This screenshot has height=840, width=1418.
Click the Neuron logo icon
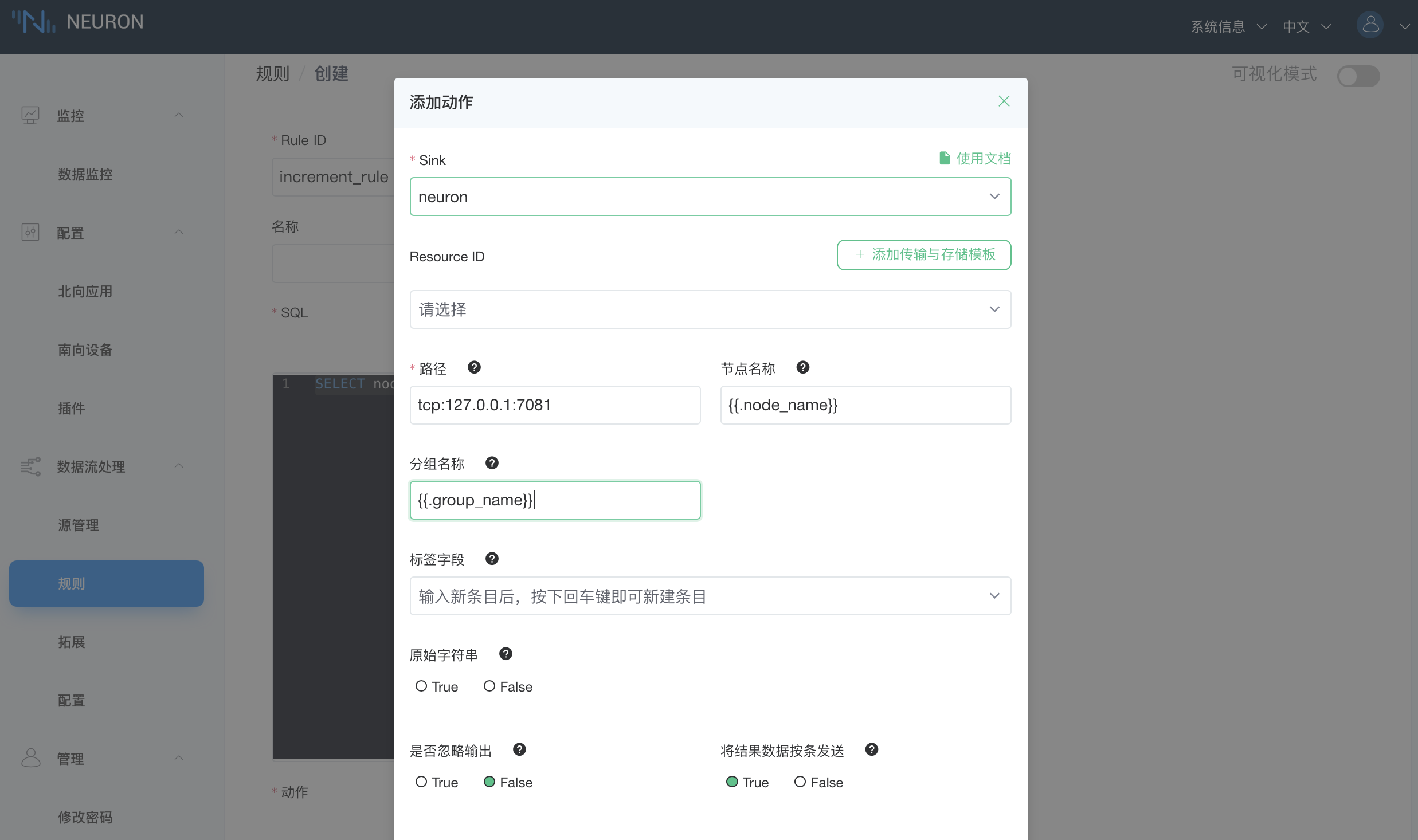pyautogui.click(x=33, y=22)
